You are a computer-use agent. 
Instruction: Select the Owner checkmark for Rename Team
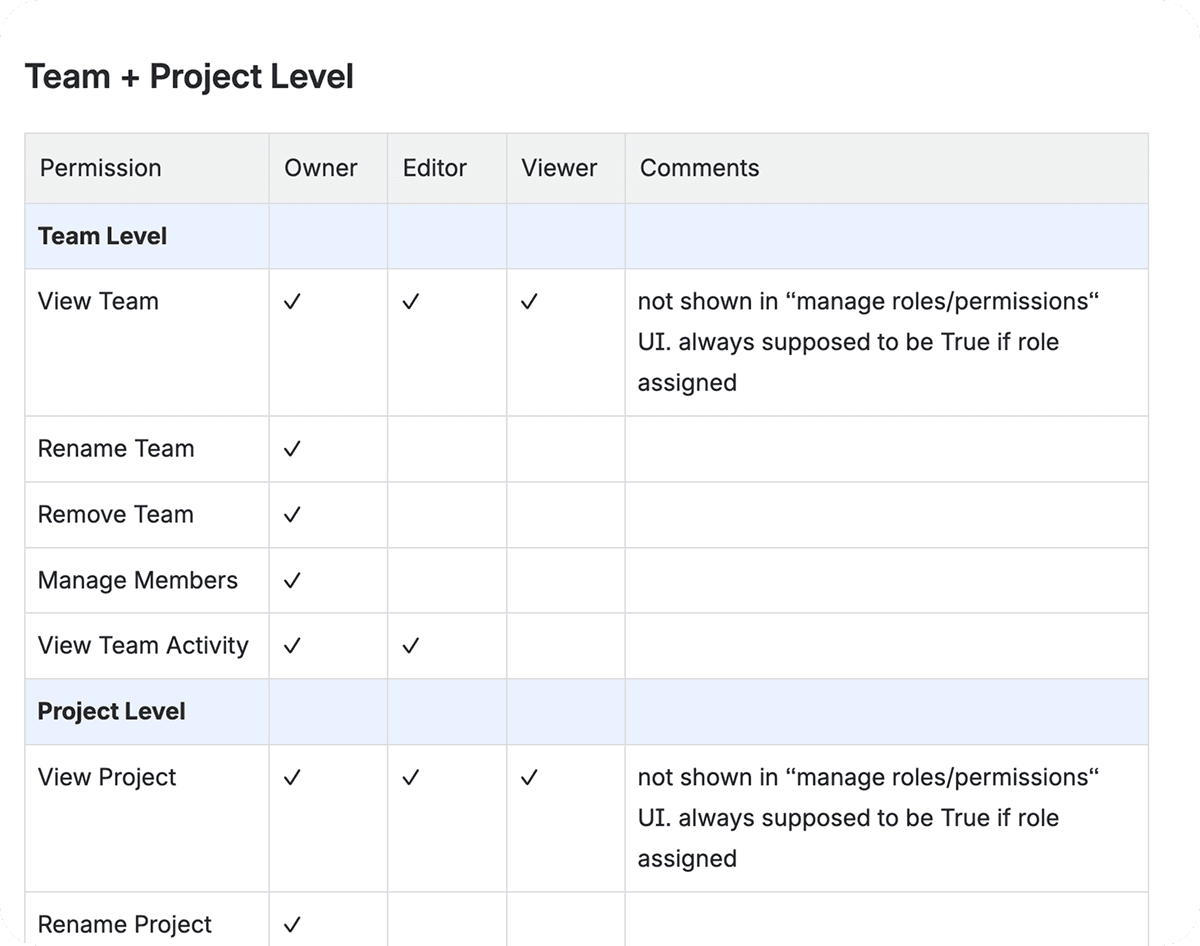point(292,449)
